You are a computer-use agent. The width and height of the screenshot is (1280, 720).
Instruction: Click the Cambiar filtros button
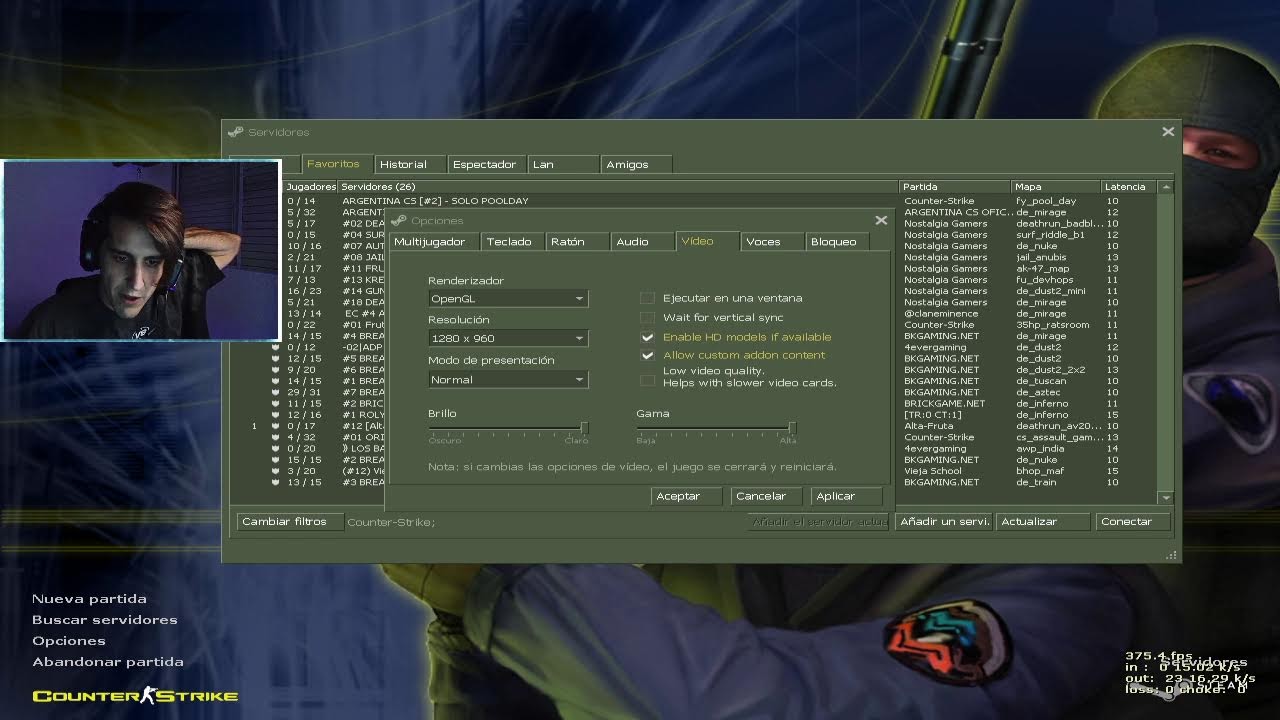289,521
